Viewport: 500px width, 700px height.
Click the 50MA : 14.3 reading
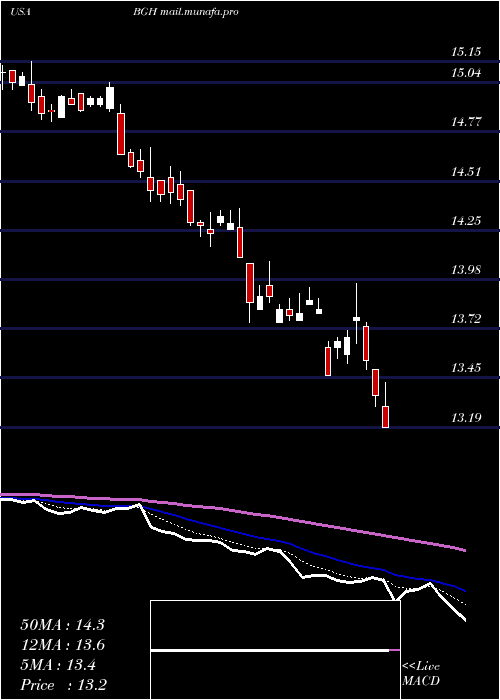tap(62, 625)
